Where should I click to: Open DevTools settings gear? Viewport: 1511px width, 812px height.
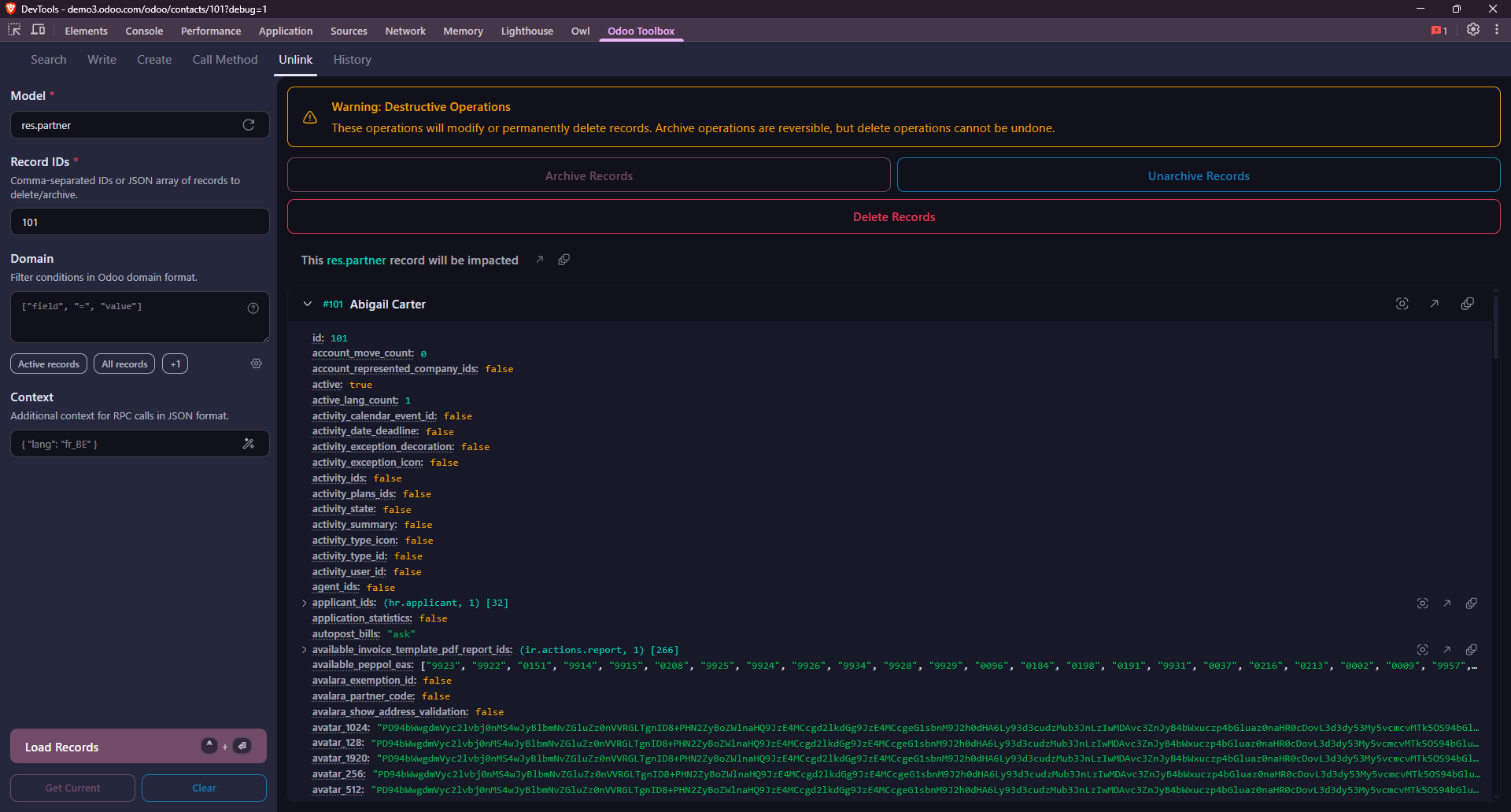(1472, 29)
